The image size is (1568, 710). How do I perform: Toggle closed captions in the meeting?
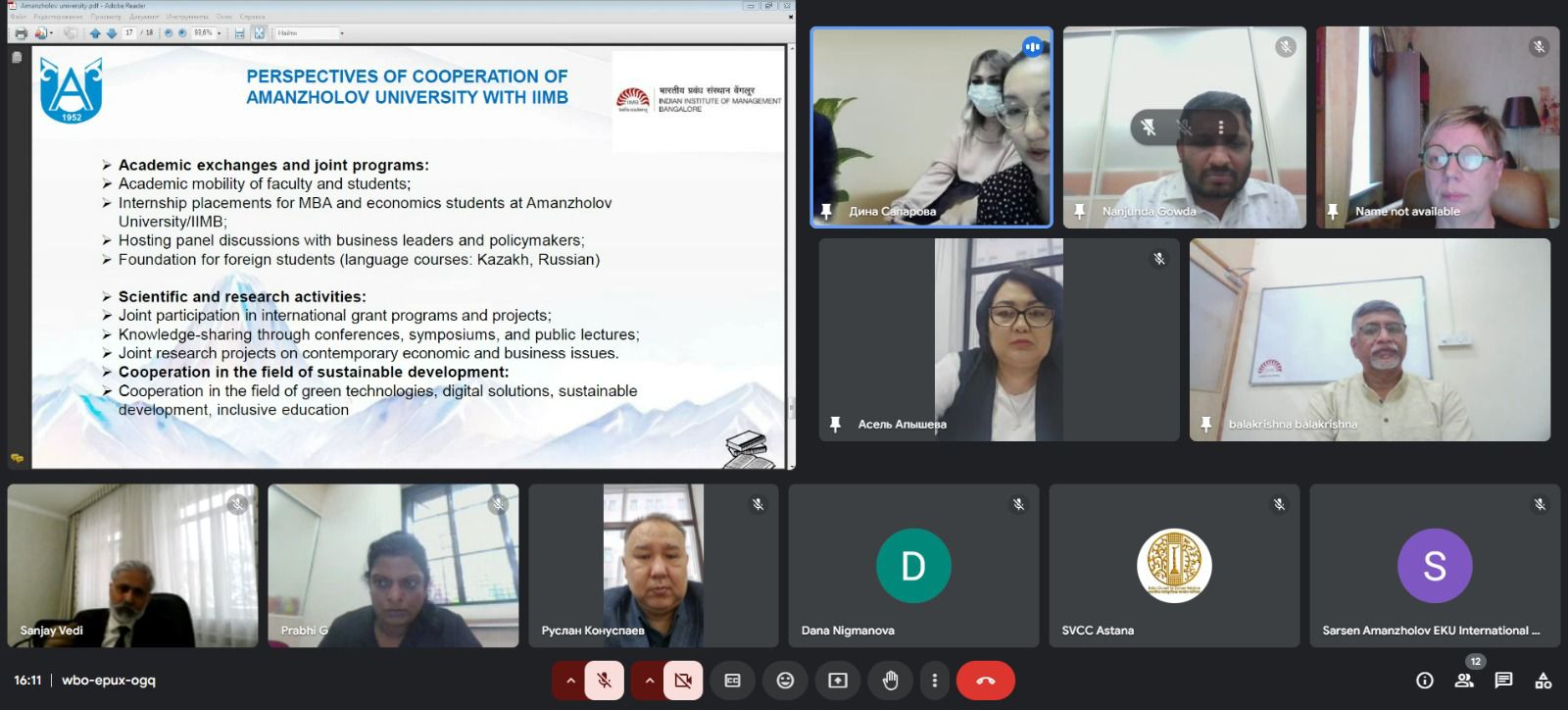(x=732, y=681)
